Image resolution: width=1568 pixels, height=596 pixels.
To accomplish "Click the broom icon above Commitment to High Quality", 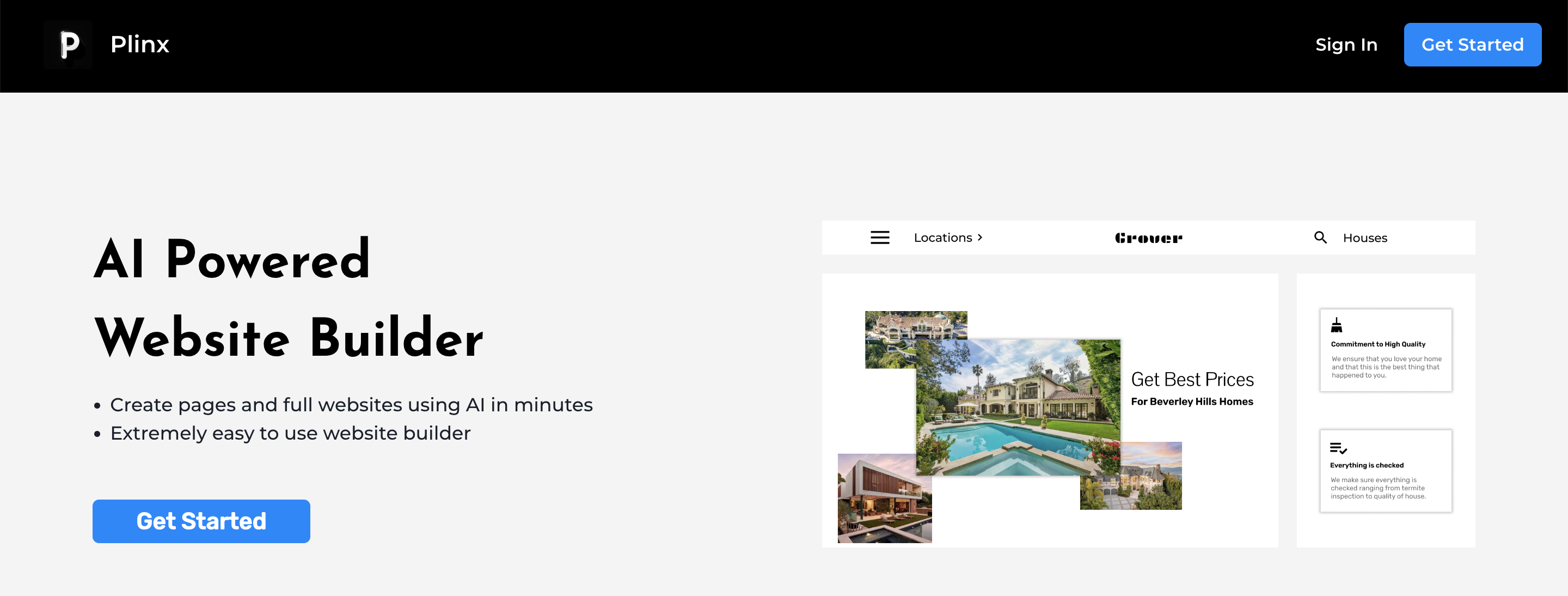I will [1337, 325].
